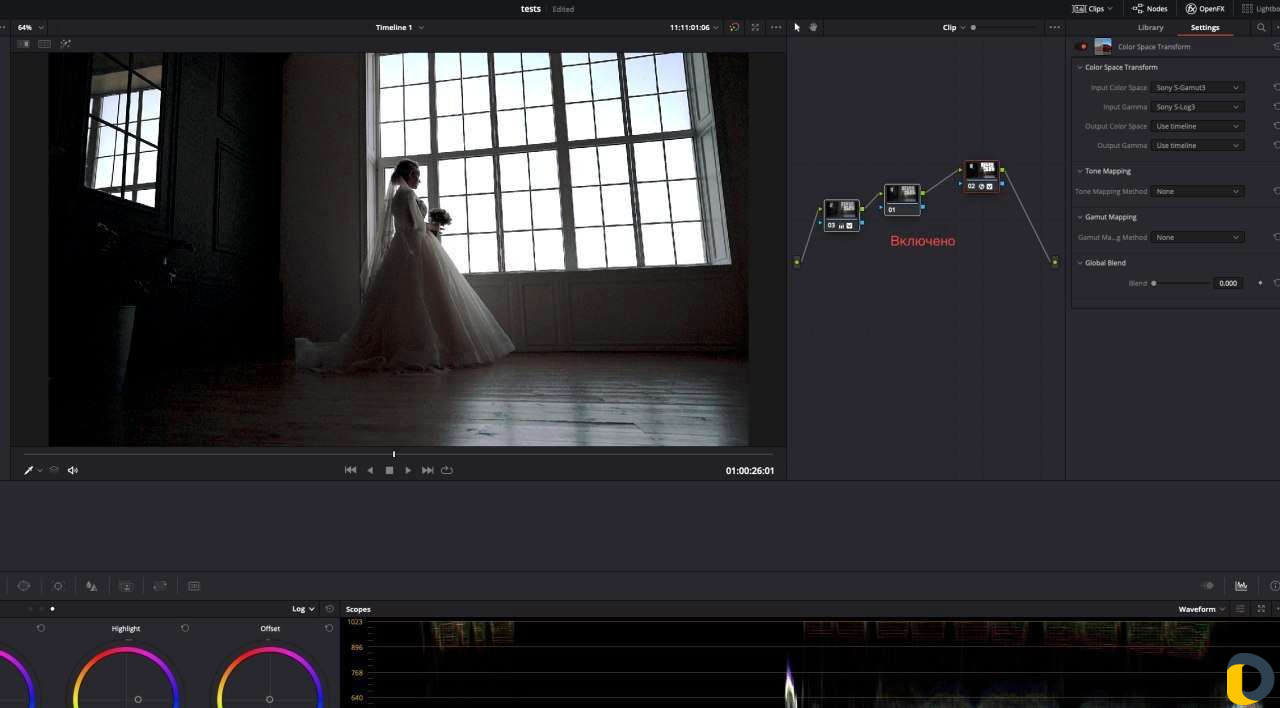This screenshot has height=708, width=1280.
Task: Toggle the image wipe view icon
Action: pos(24,44)
